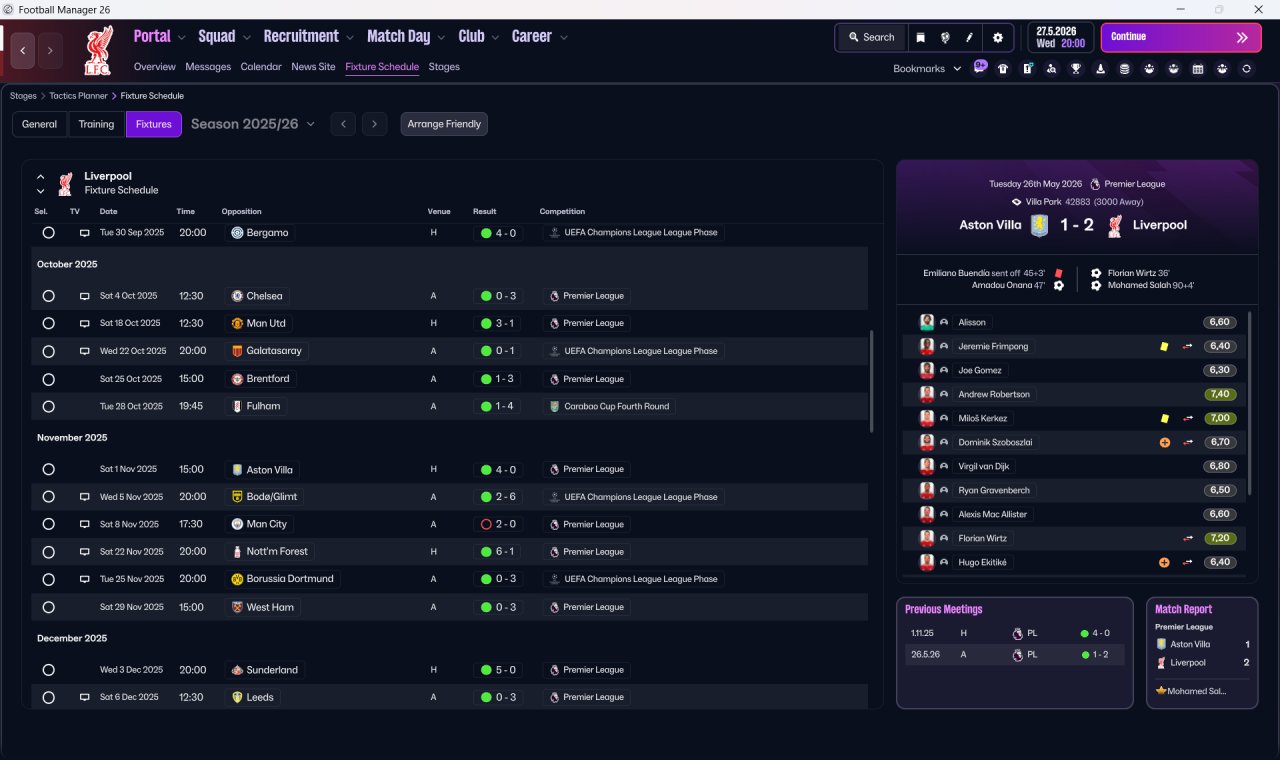The image size is (1280, 760).
Task: Open the Messages tab
Action: click(208, 67)
